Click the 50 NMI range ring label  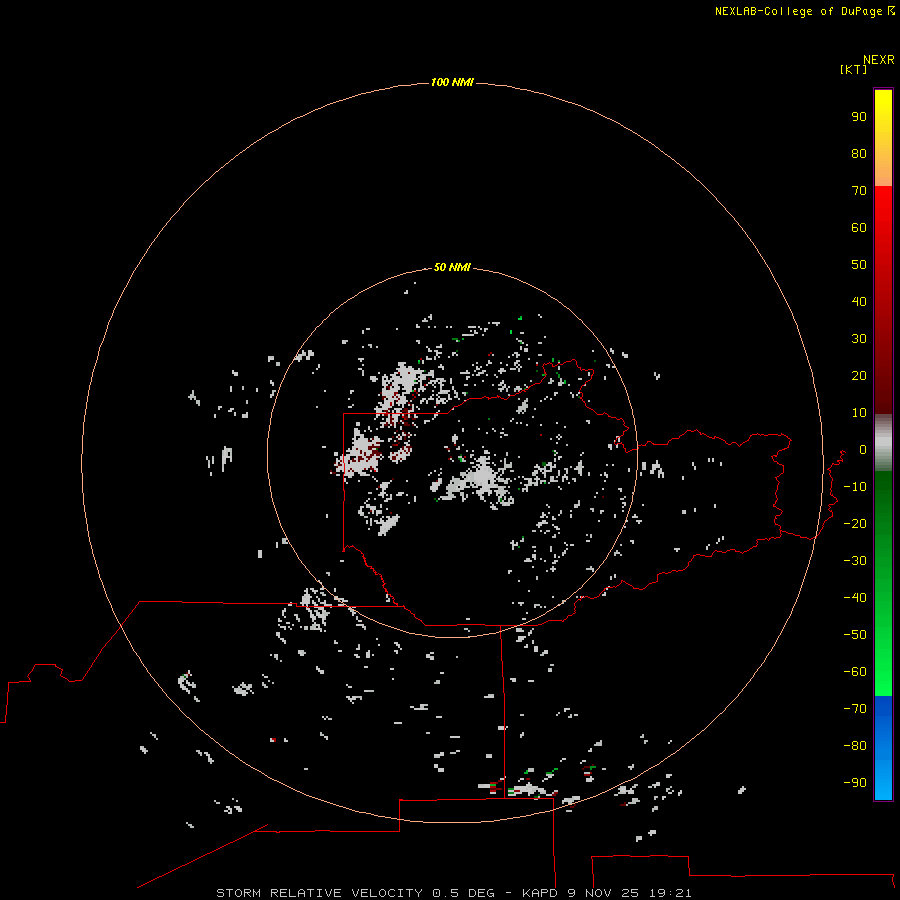(x=452, y=267)
